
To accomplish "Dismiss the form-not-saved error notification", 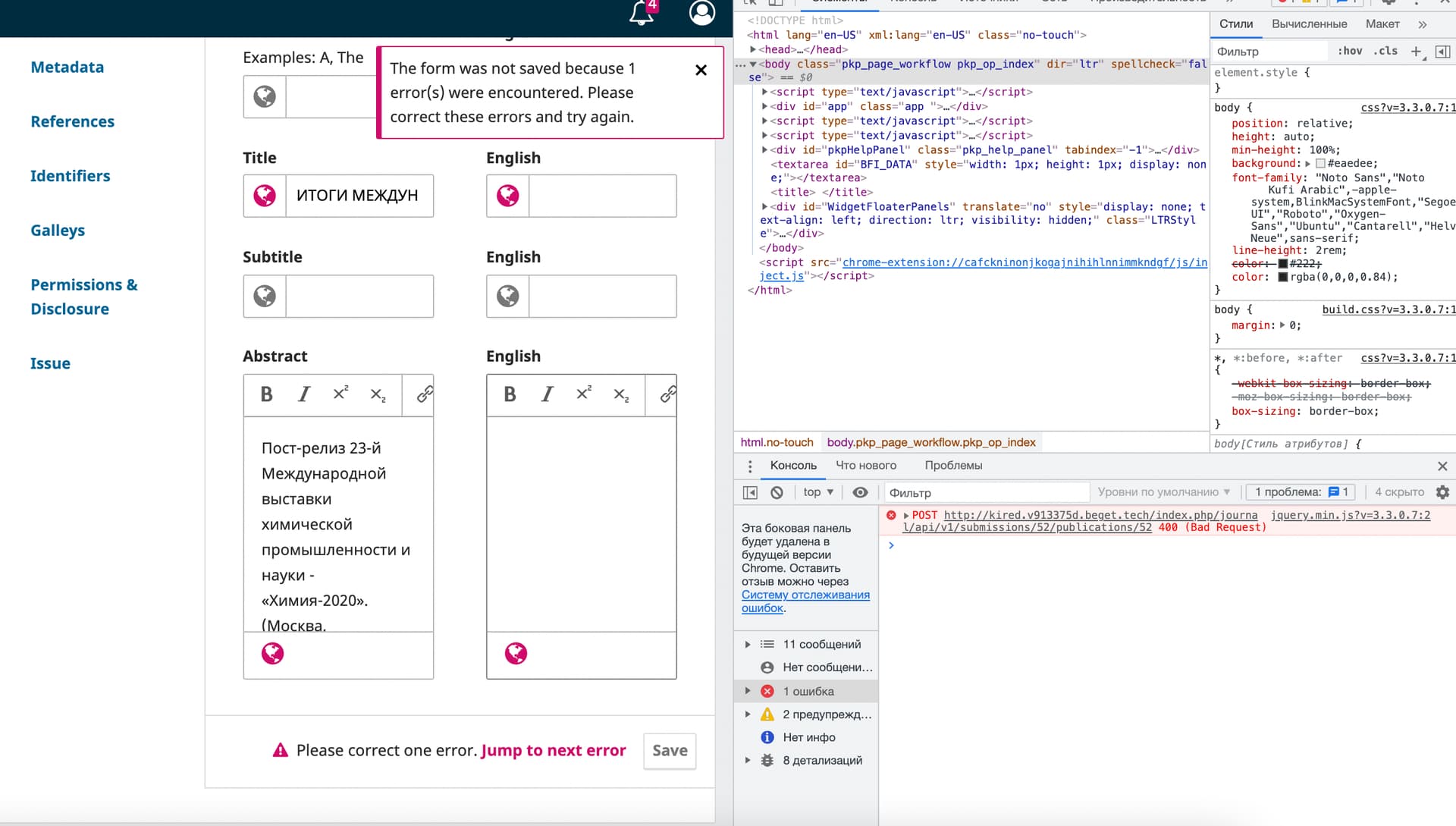I will click(x=701, y=70).
